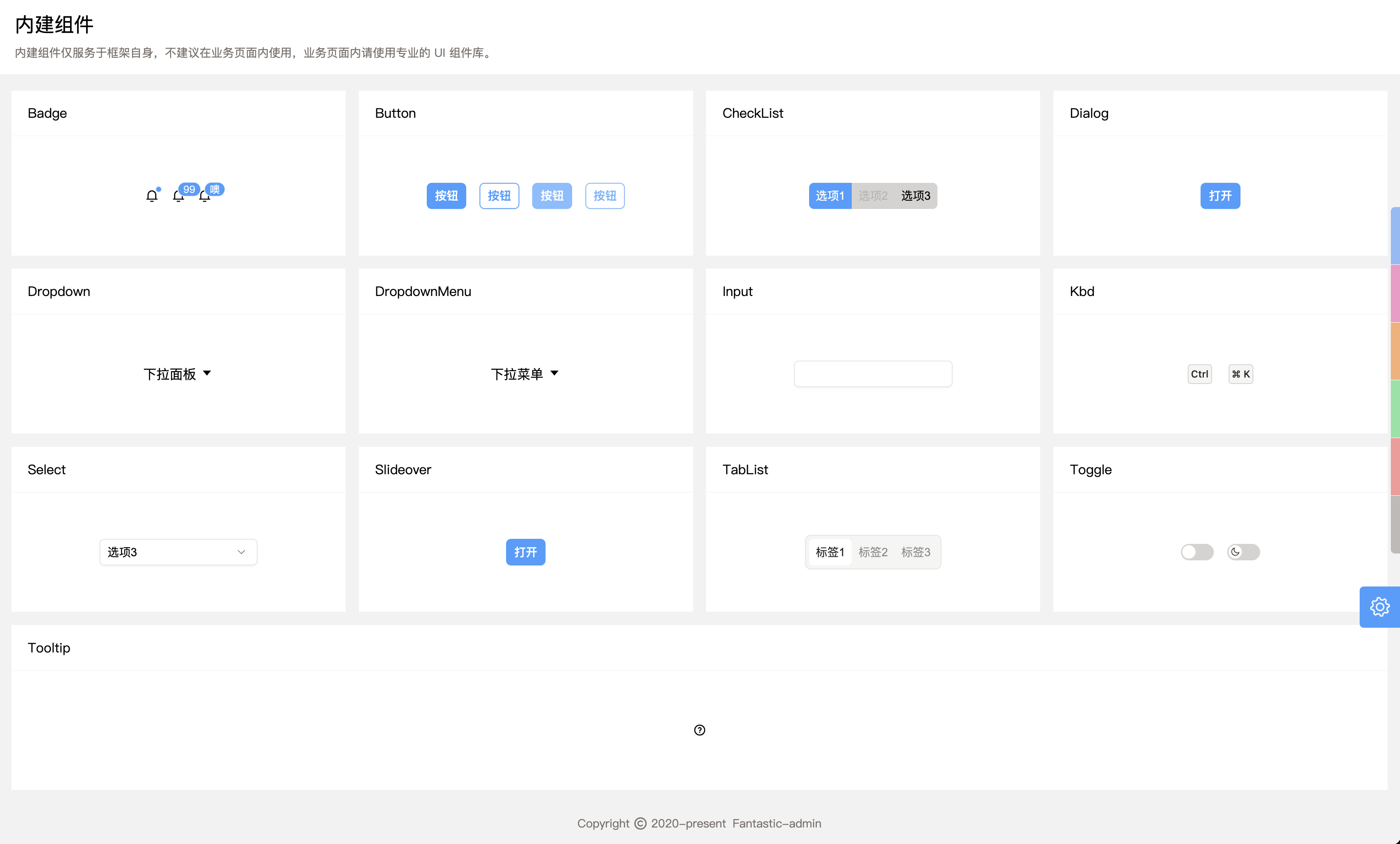The height and width of the screenshot is (844, 1400).
Task: Expand the 下拉菜单 dropdown menu
Action: coord(525,374)
